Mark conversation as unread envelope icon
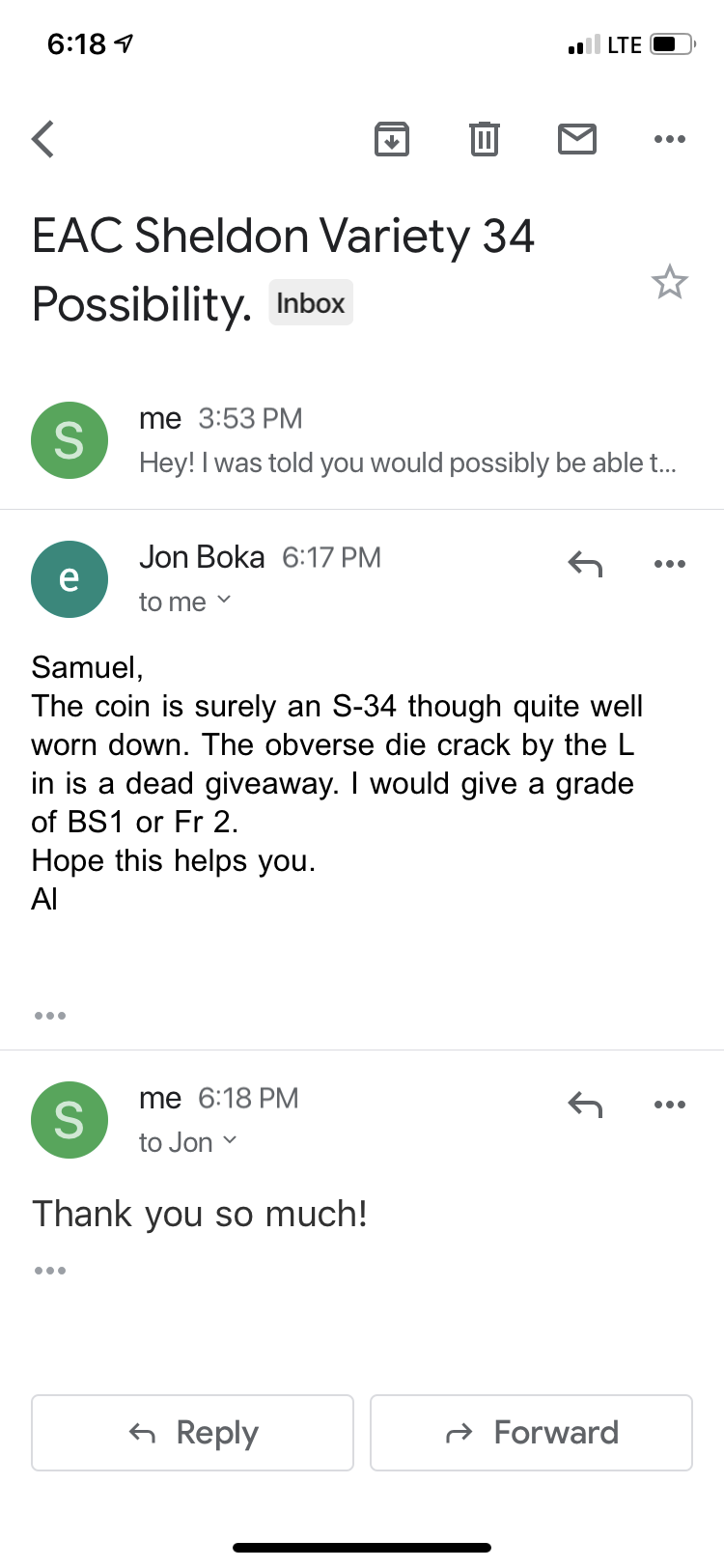Screen dimensions: 724x1568 [577, 139]
